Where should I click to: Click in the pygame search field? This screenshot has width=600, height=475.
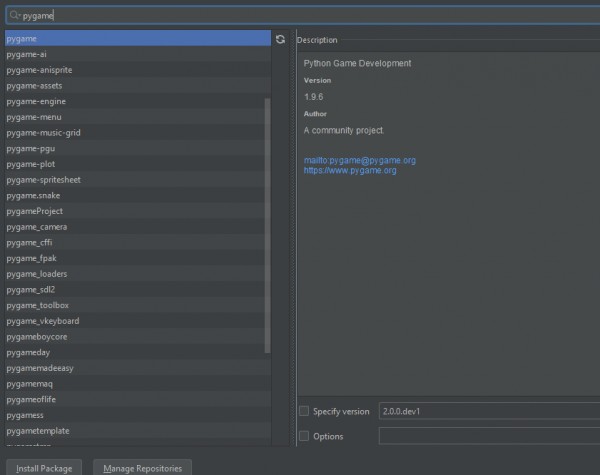[300, 16]
